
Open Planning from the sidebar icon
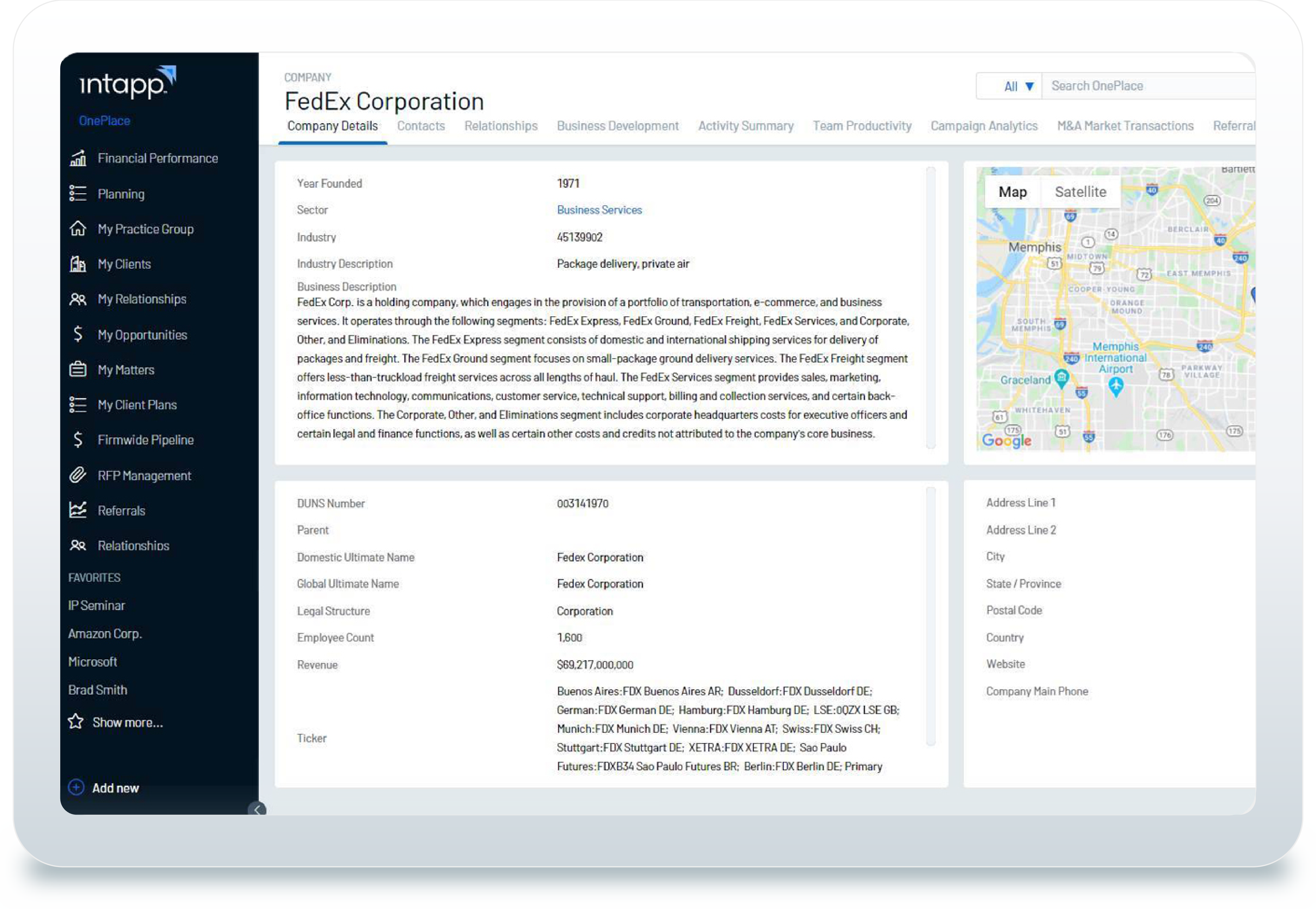coord(78,194)
